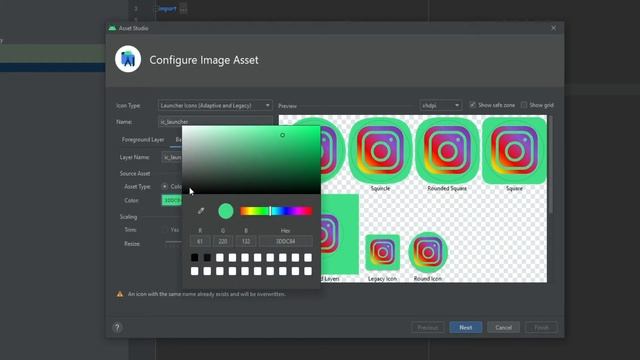Click the green Color field swatch
640x360 pixels.
(172, 200)
